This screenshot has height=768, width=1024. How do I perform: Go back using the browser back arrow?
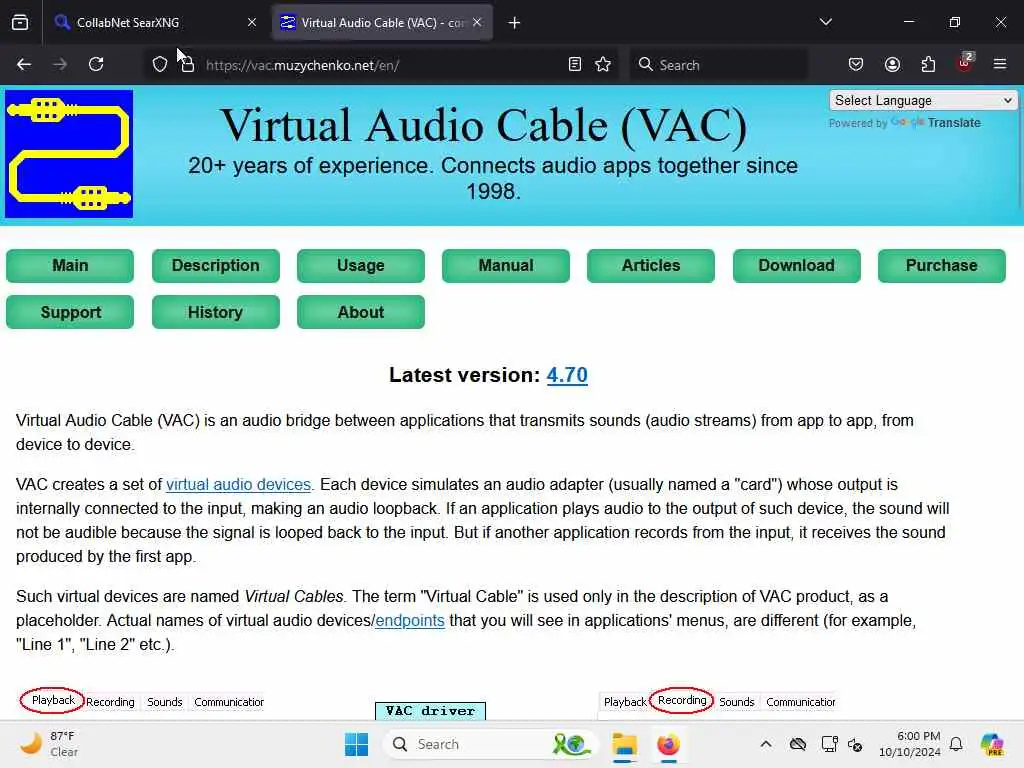pos(24,64)
